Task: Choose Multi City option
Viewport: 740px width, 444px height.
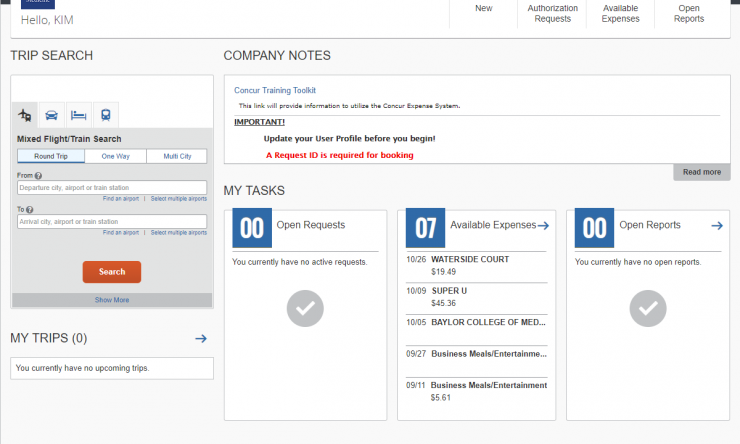Action: [x=177, y=156]
